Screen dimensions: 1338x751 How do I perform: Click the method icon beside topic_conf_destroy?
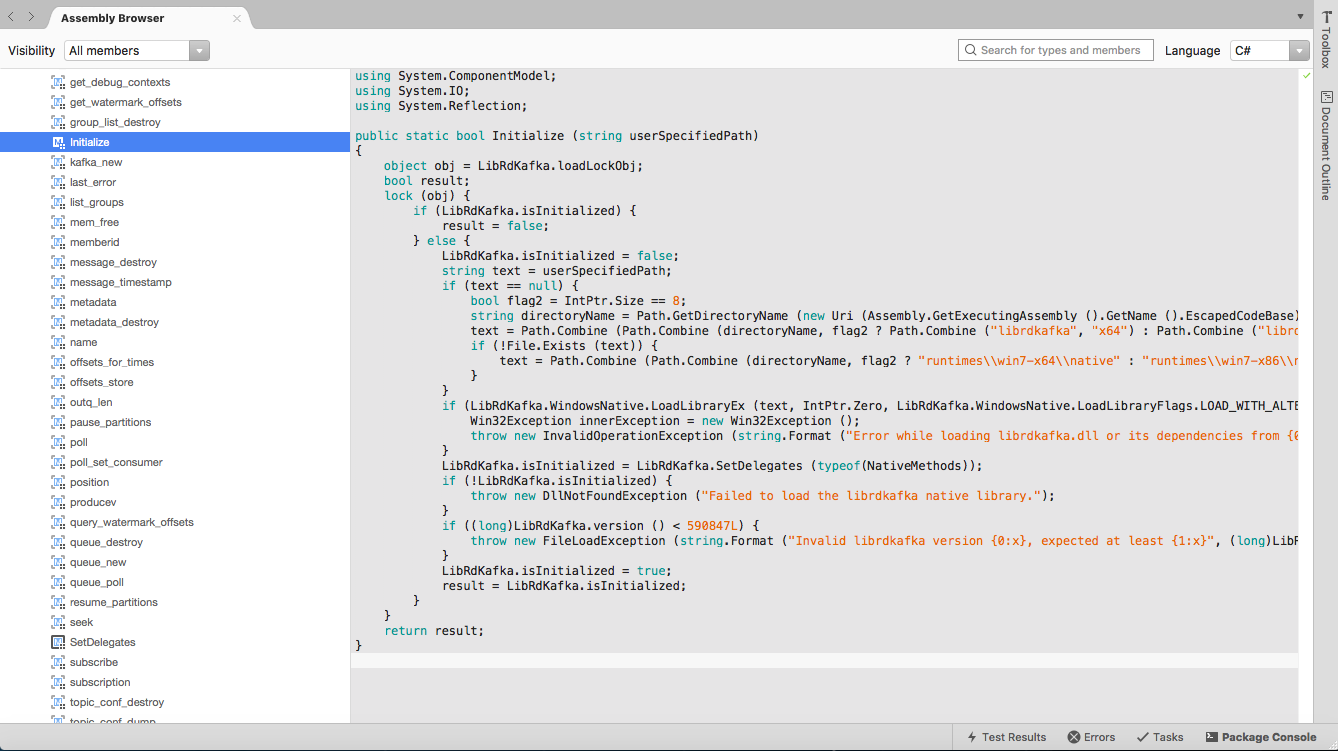click(58, 702)
